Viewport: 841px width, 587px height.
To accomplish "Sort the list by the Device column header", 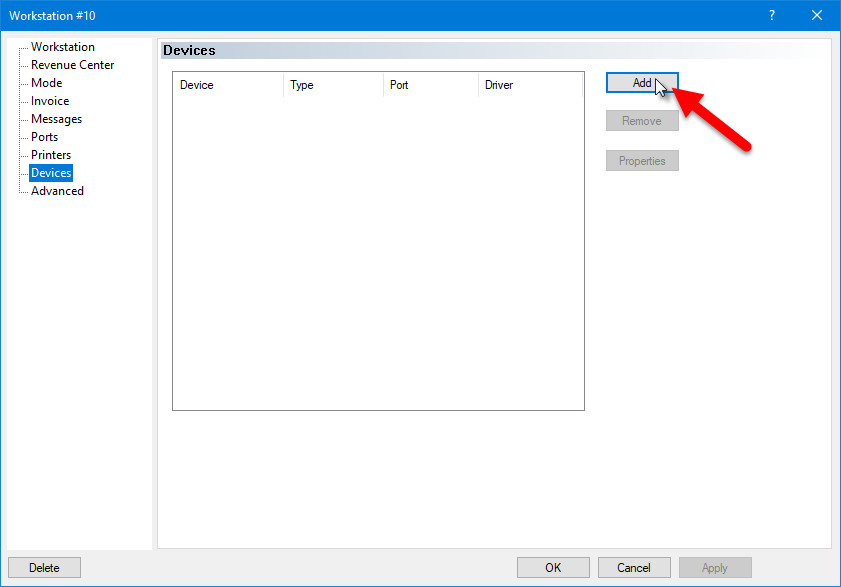I will coord(228,85).
